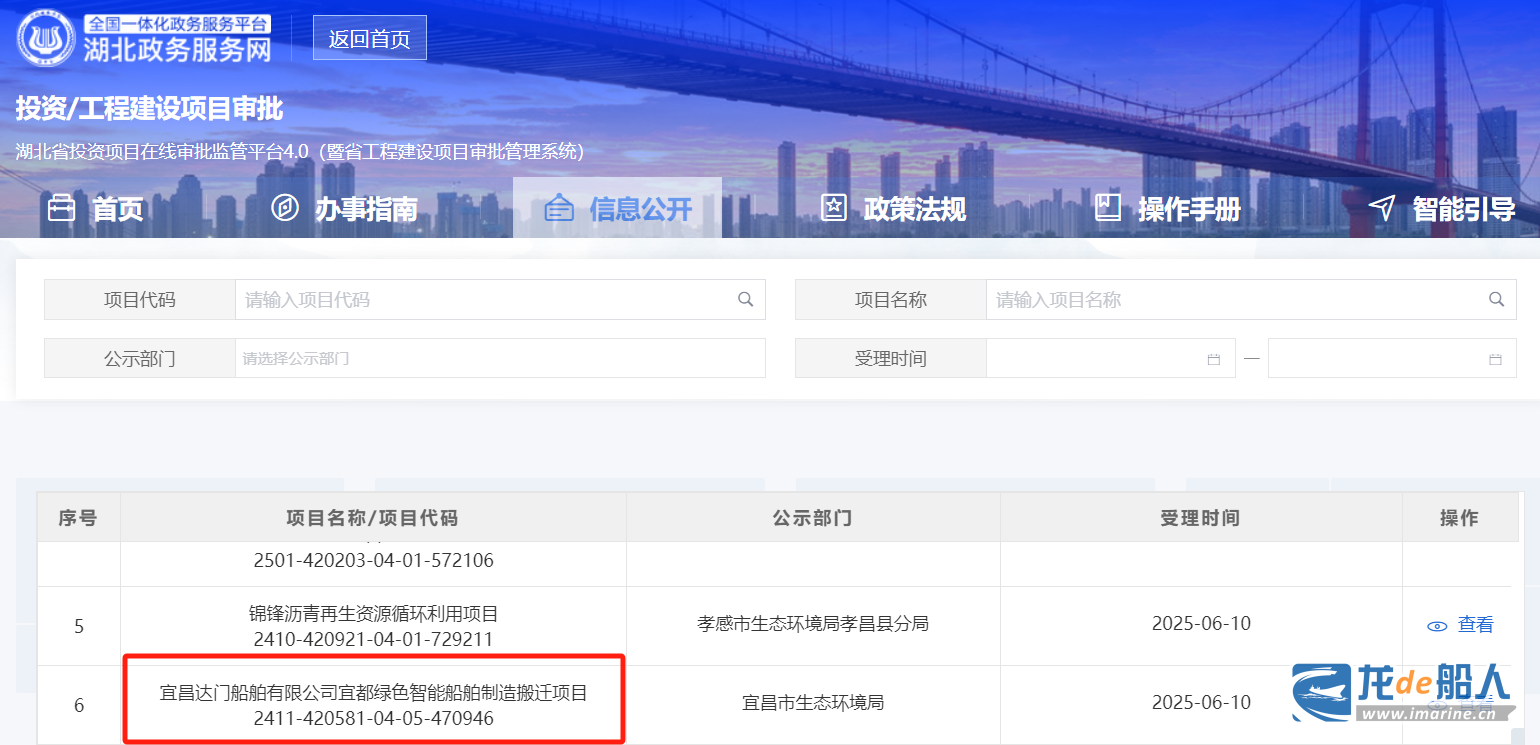Click the calendar icon in end date field
1540x745 pixels.
point(1496,359)
